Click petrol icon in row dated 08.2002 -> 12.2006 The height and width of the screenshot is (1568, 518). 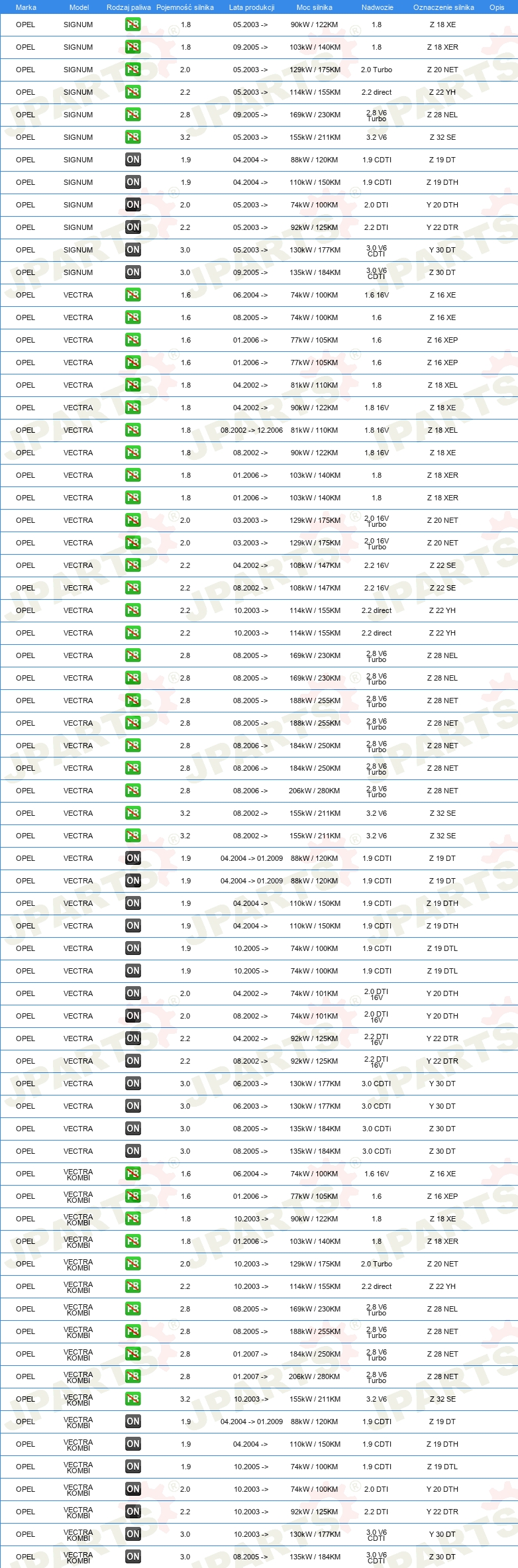[x=133, y=430]
